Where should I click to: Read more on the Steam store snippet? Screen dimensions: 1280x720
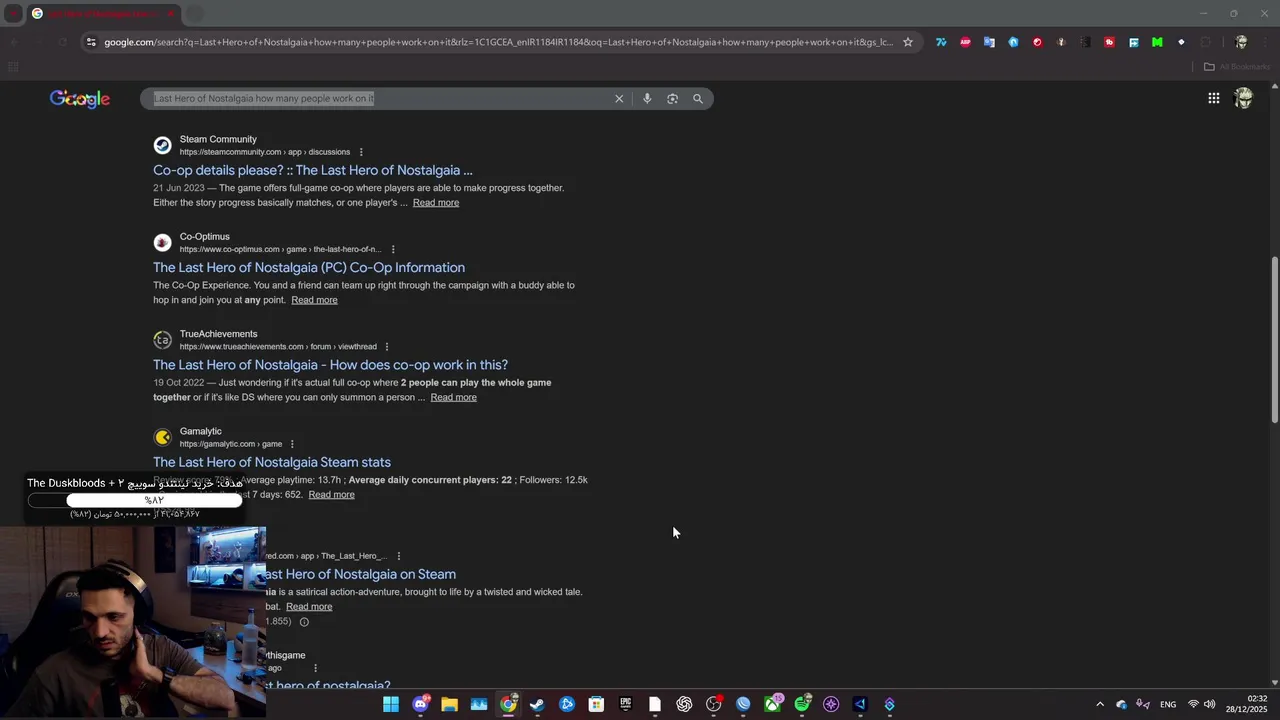click(309, 607)
